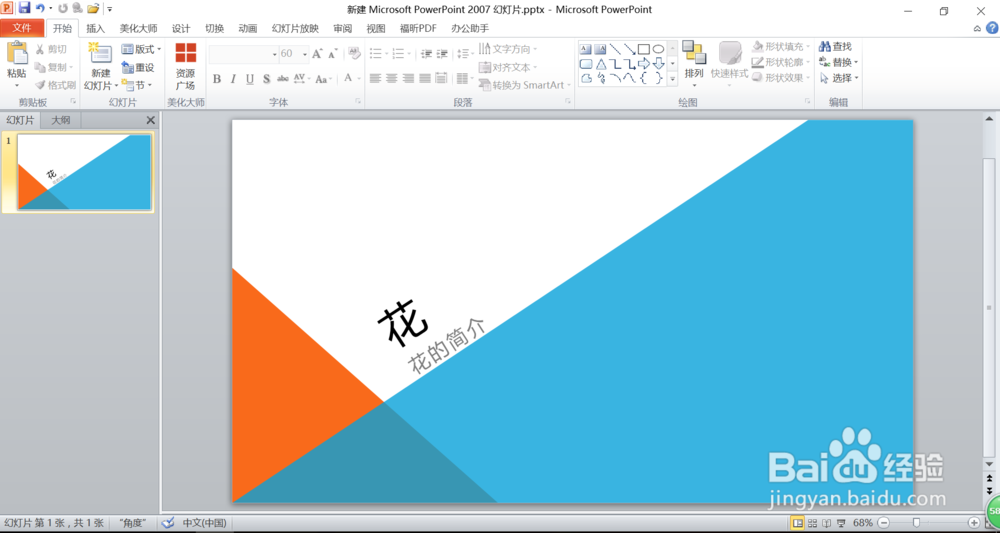Open the 幻灯片放映 slideshow tab
The height and width of the screenshot is (533, 1000).
(295, 28)
